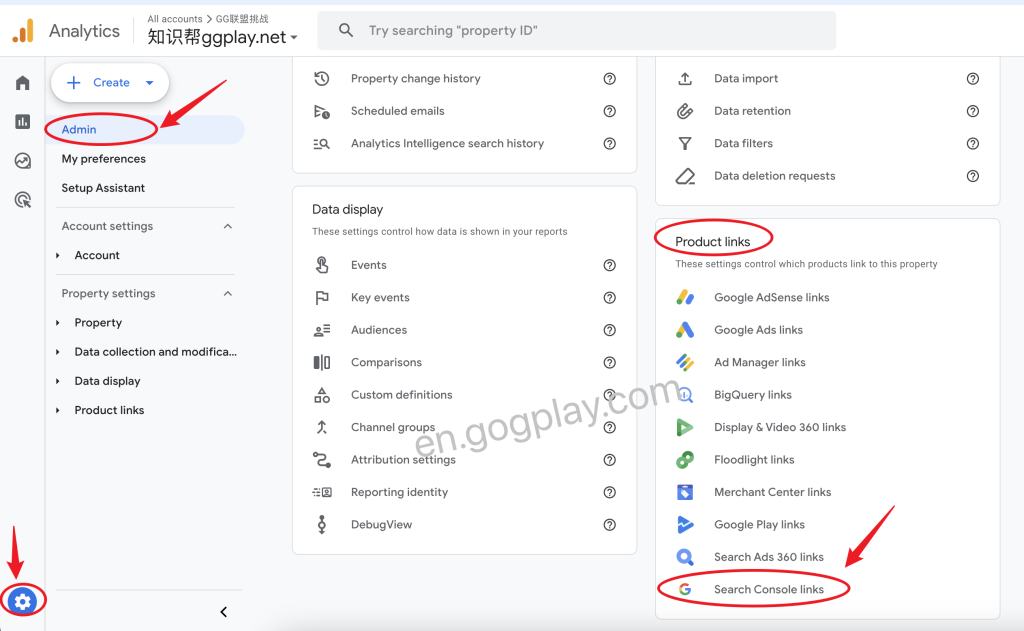Expand the Data display tree item
This screenshot has height=631, width=1024.
58,381
